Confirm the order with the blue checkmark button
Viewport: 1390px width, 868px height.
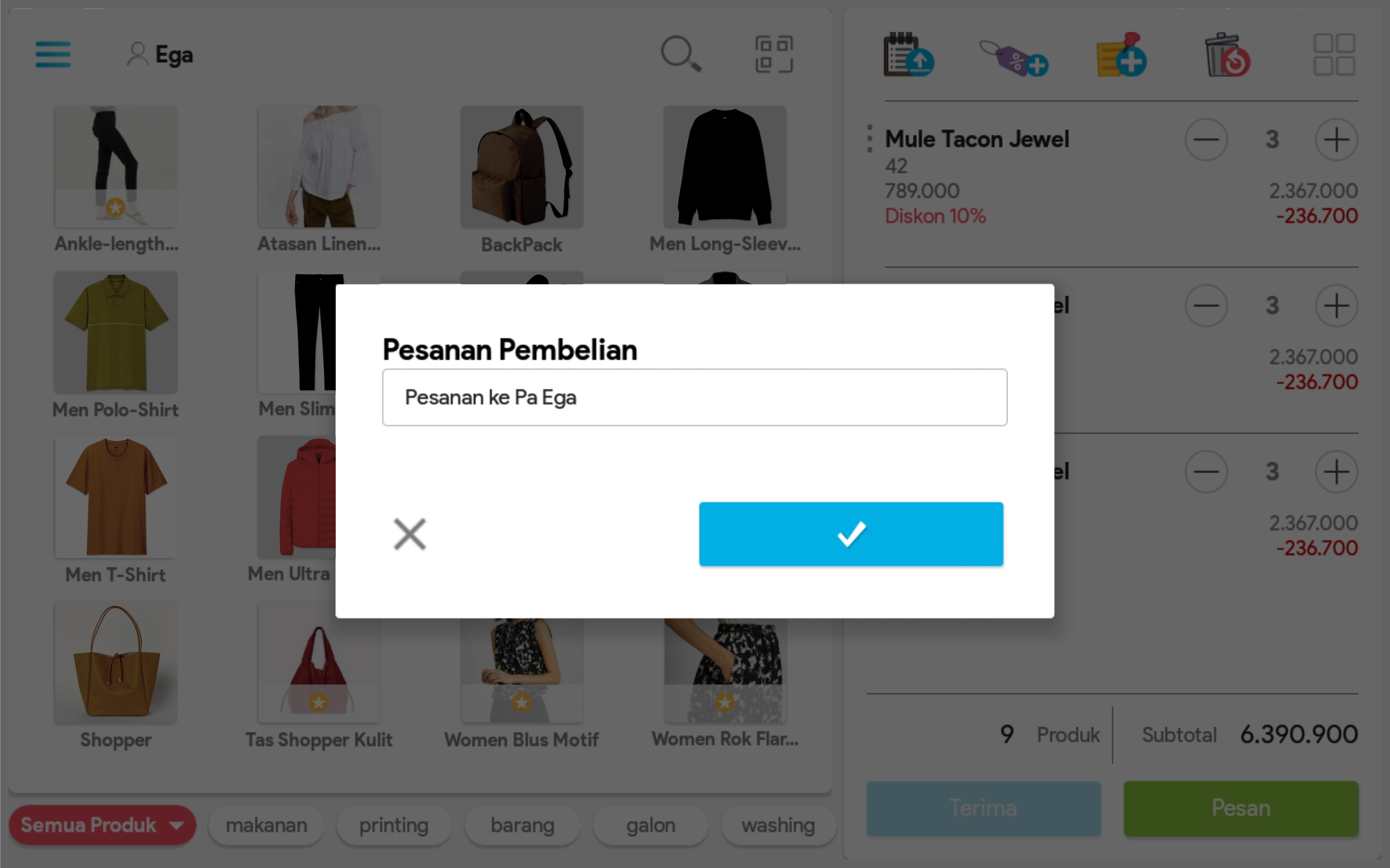pos(850,534)
